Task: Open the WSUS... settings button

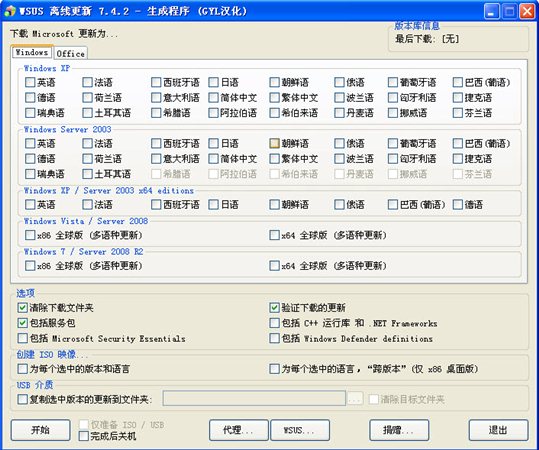Action: 300,430
